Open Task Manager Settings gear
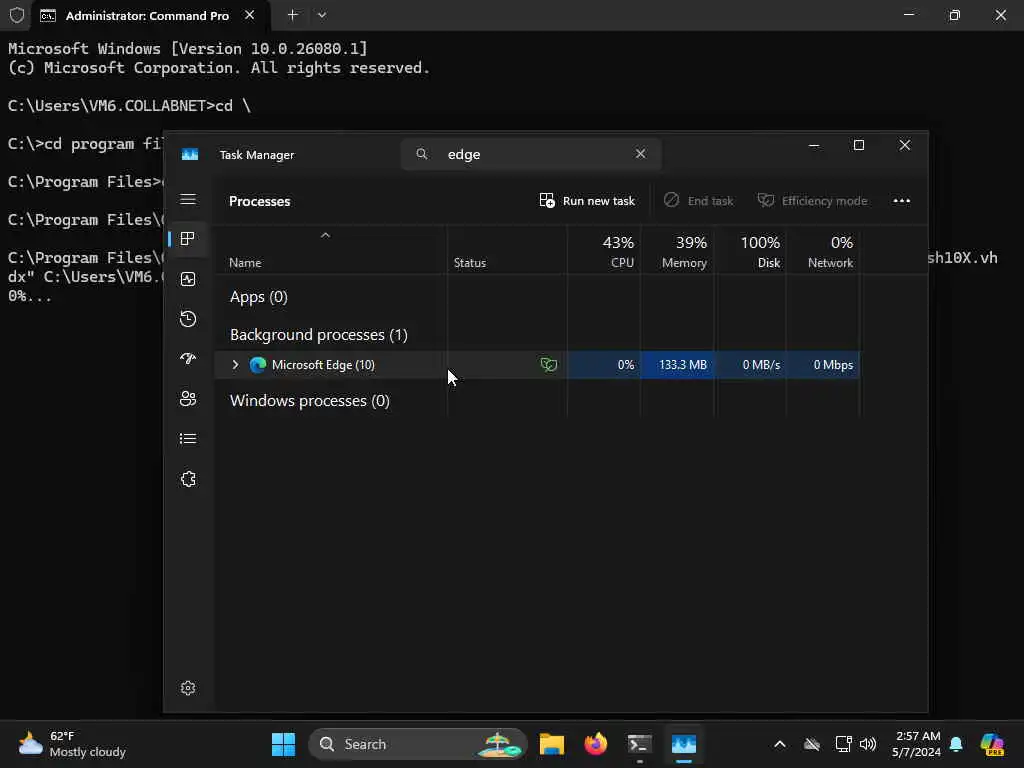 tap(188, 688)
